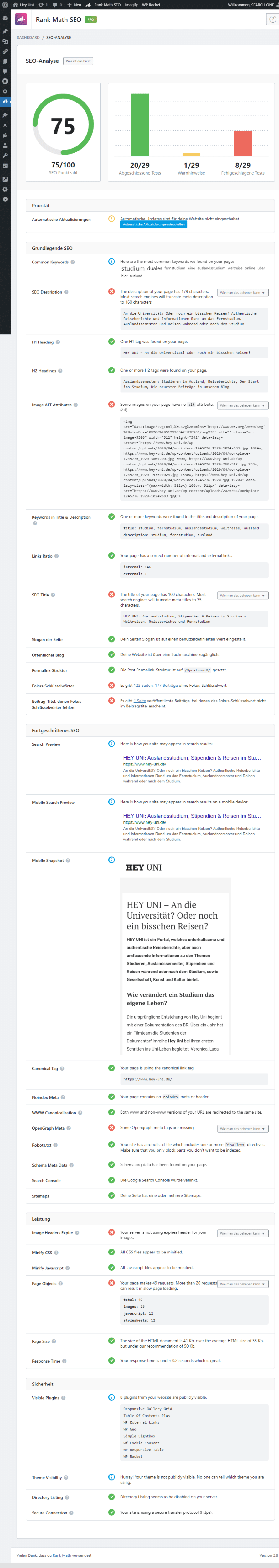Expand 'Wie man das beheben kann' for Image ALT Attributes

coord(243,405)
